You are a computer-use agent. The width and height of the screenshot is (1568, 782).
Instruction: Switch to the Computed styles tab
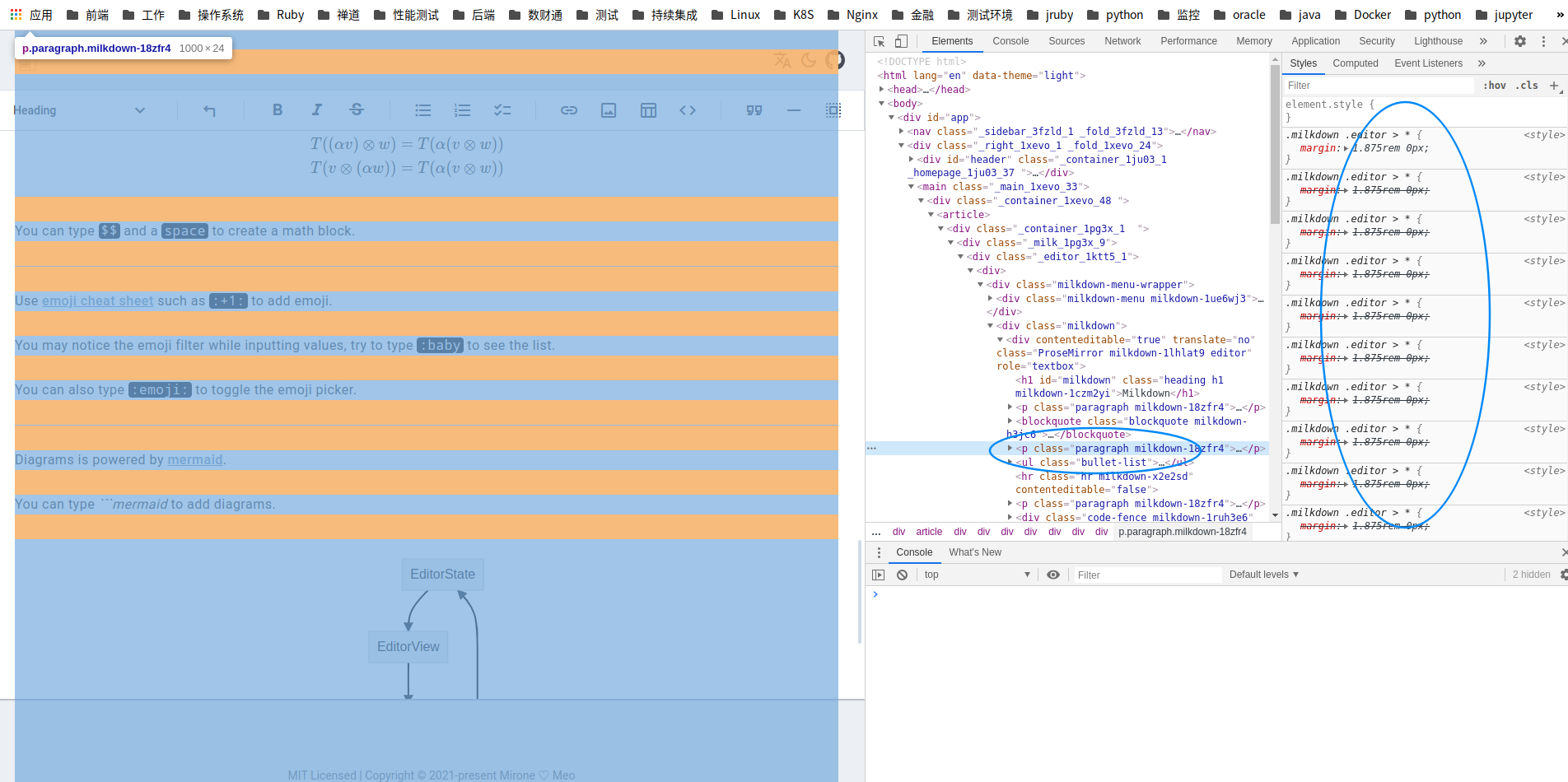(1356, 63)
